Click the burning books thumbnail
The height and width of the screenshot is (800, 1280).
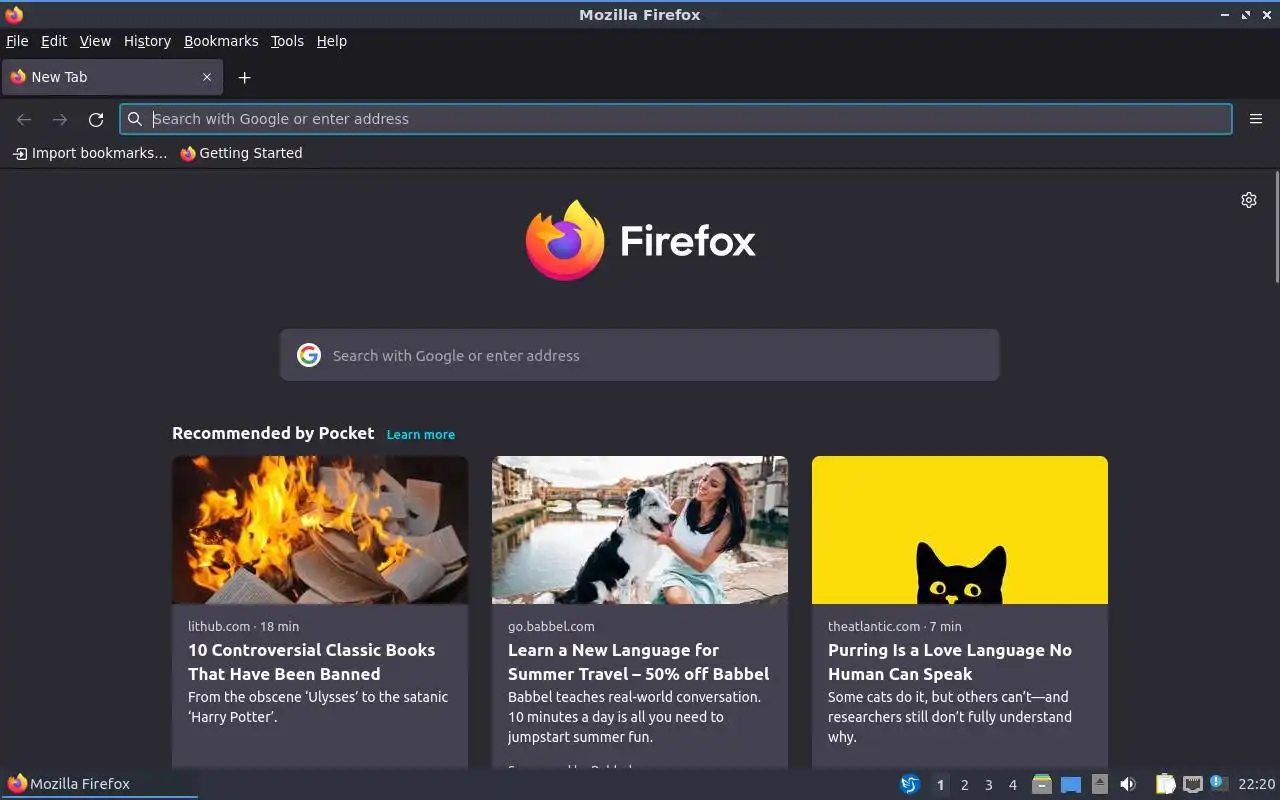320,530
